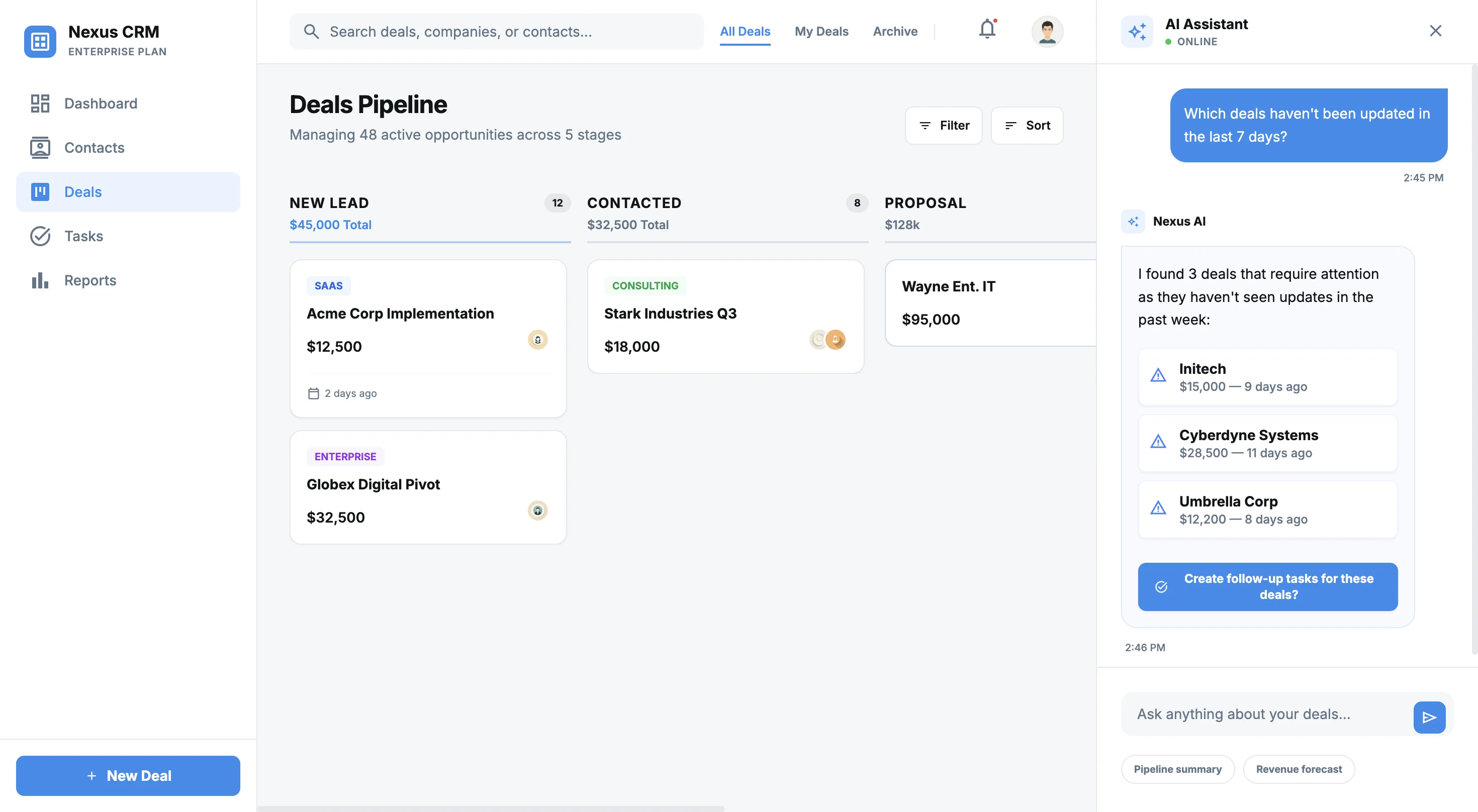This screenshot has height=812, width=1478.
Task: Open the Sort dropdown
Action: point(1027,125)
